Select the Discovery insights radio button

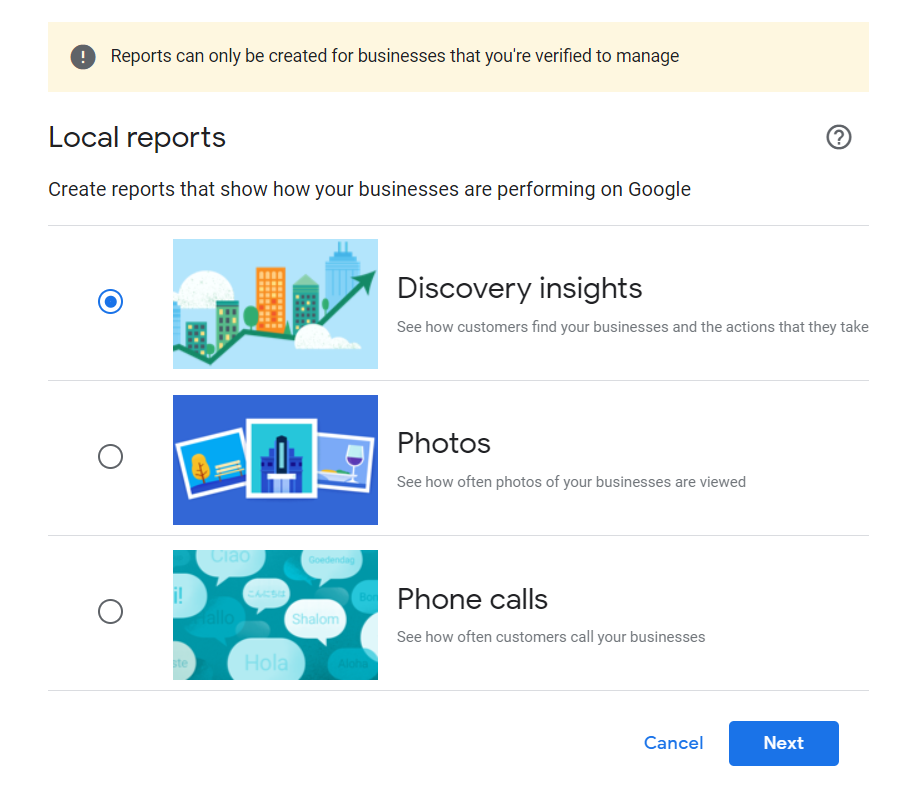point(111,302)
